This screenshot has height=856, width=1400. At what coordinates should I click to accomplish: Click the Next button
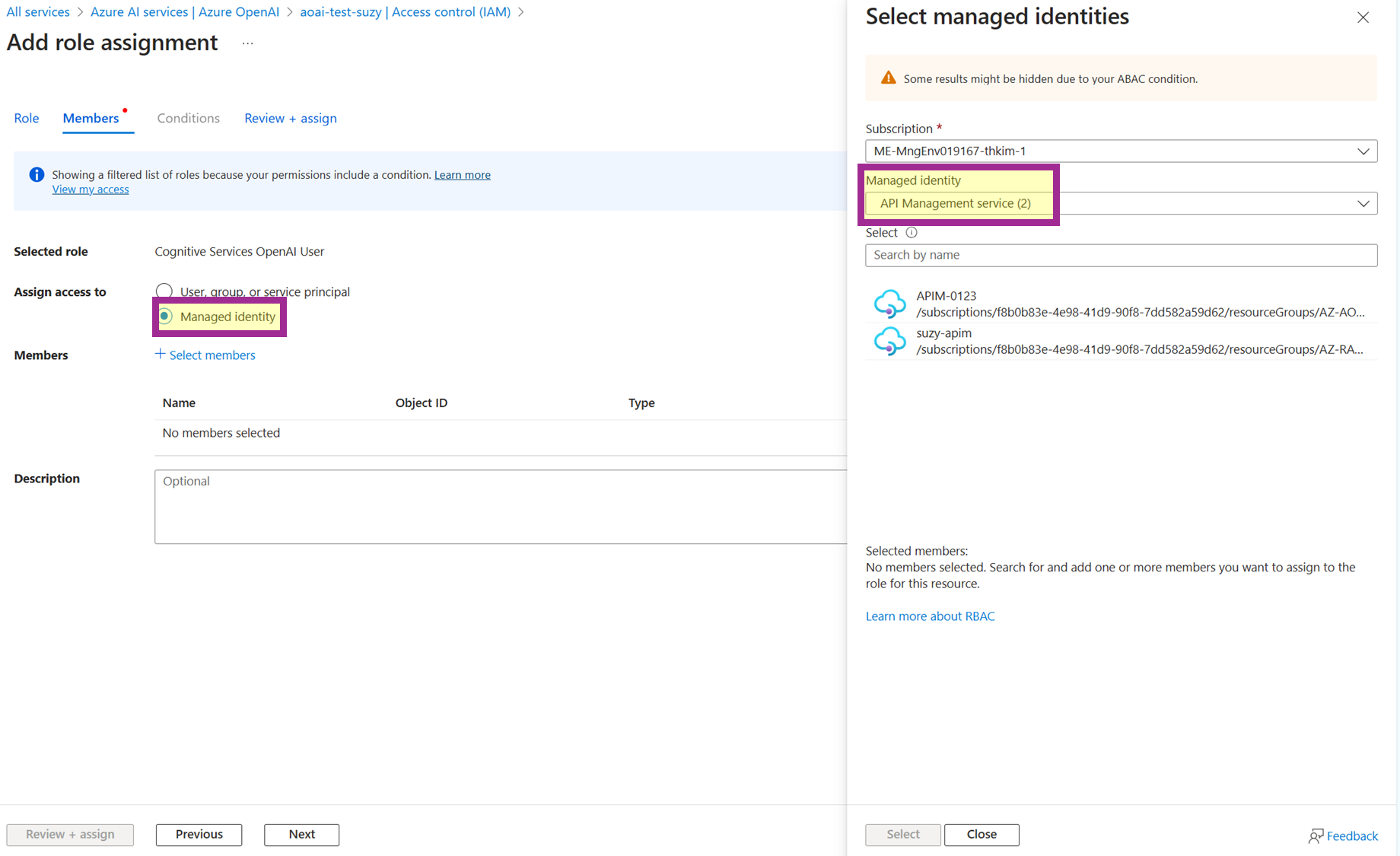click(301, 834)
